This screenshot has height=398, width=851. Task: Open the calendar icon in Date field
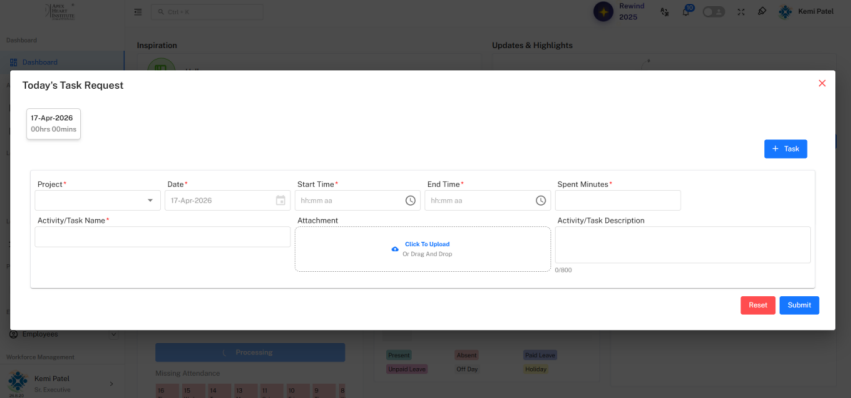click(281, 200)
